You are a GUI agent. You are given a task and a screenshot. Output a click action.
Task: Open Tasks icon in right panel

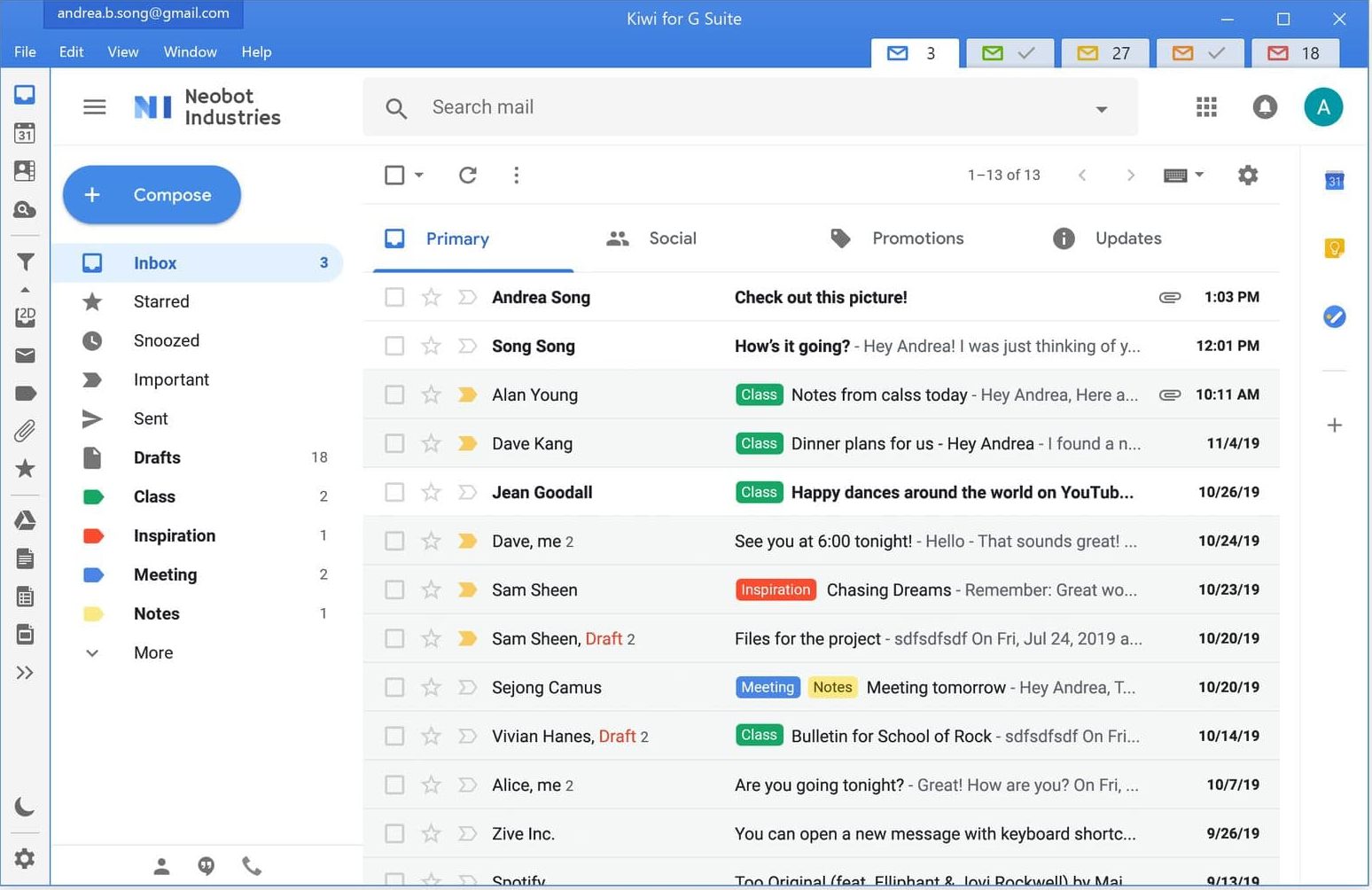(x=1334, y=316)
